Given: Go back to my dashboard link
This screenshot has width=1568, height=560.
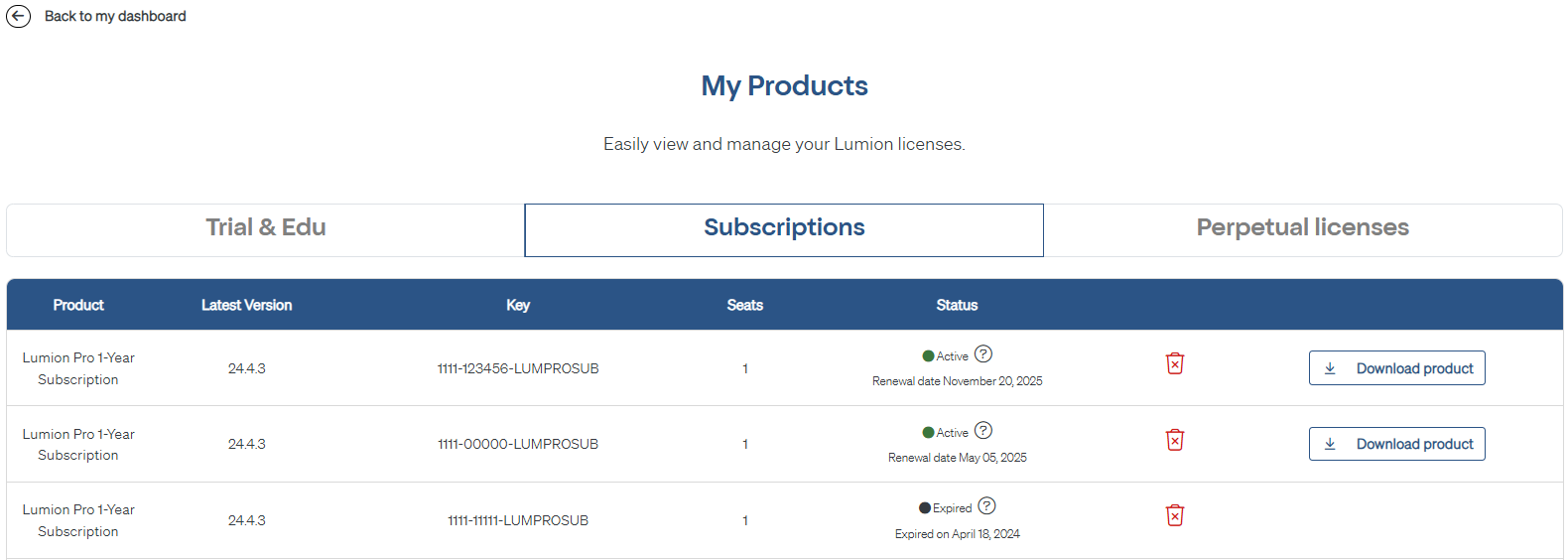Looking at the screenshot, I should pos(115,17).
